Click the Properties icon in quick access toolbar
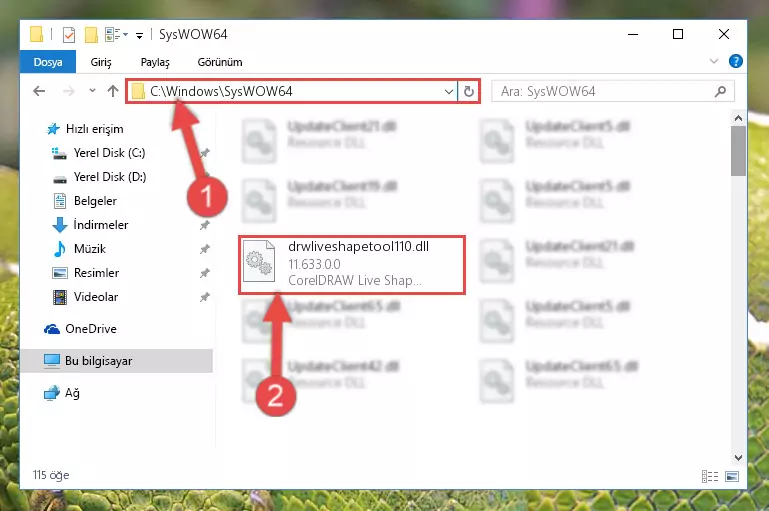The width and height of the screenshot is (769, 511). (x=69, y=35)
